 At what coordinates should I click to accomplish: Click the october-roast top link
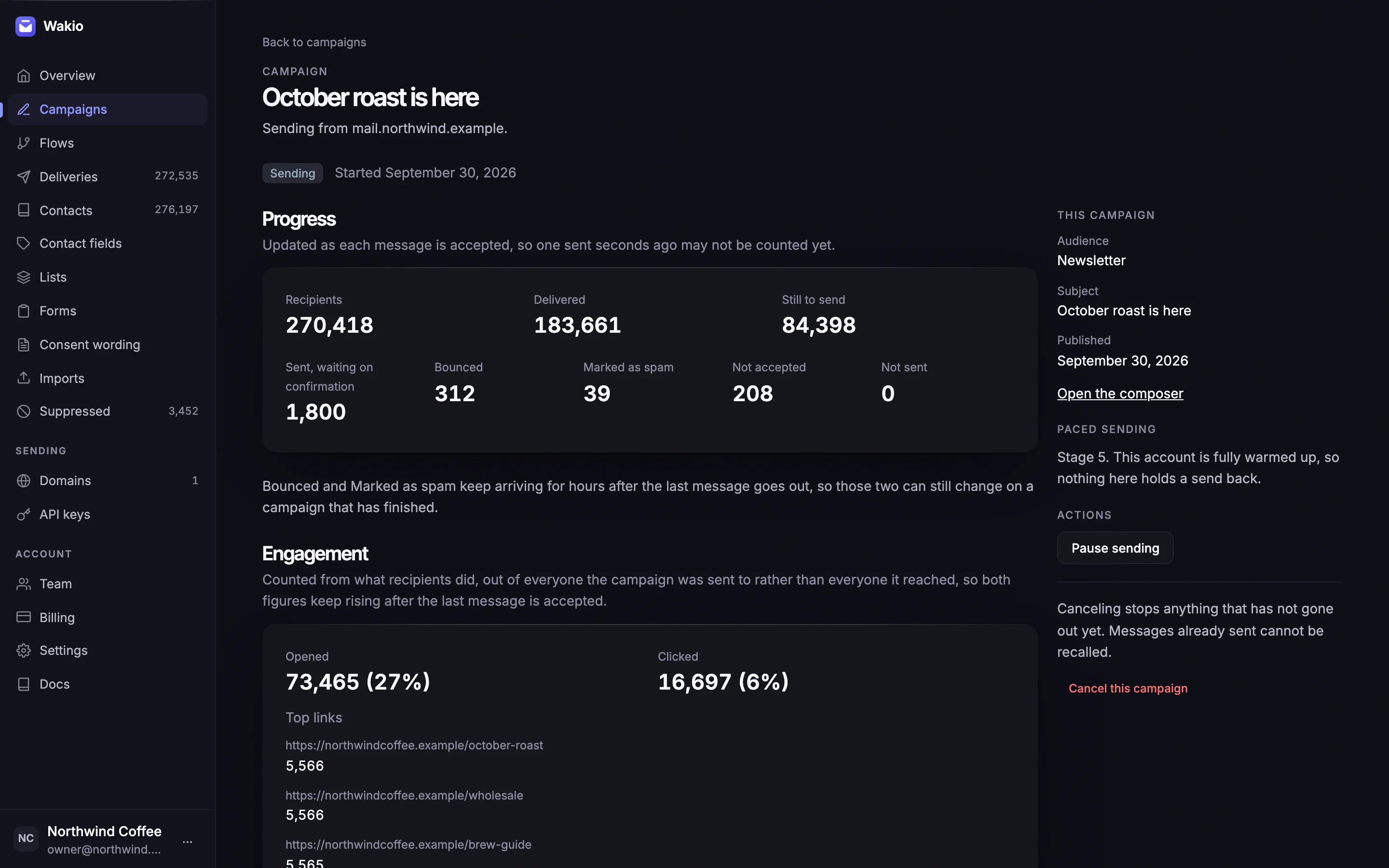point(414,745)
